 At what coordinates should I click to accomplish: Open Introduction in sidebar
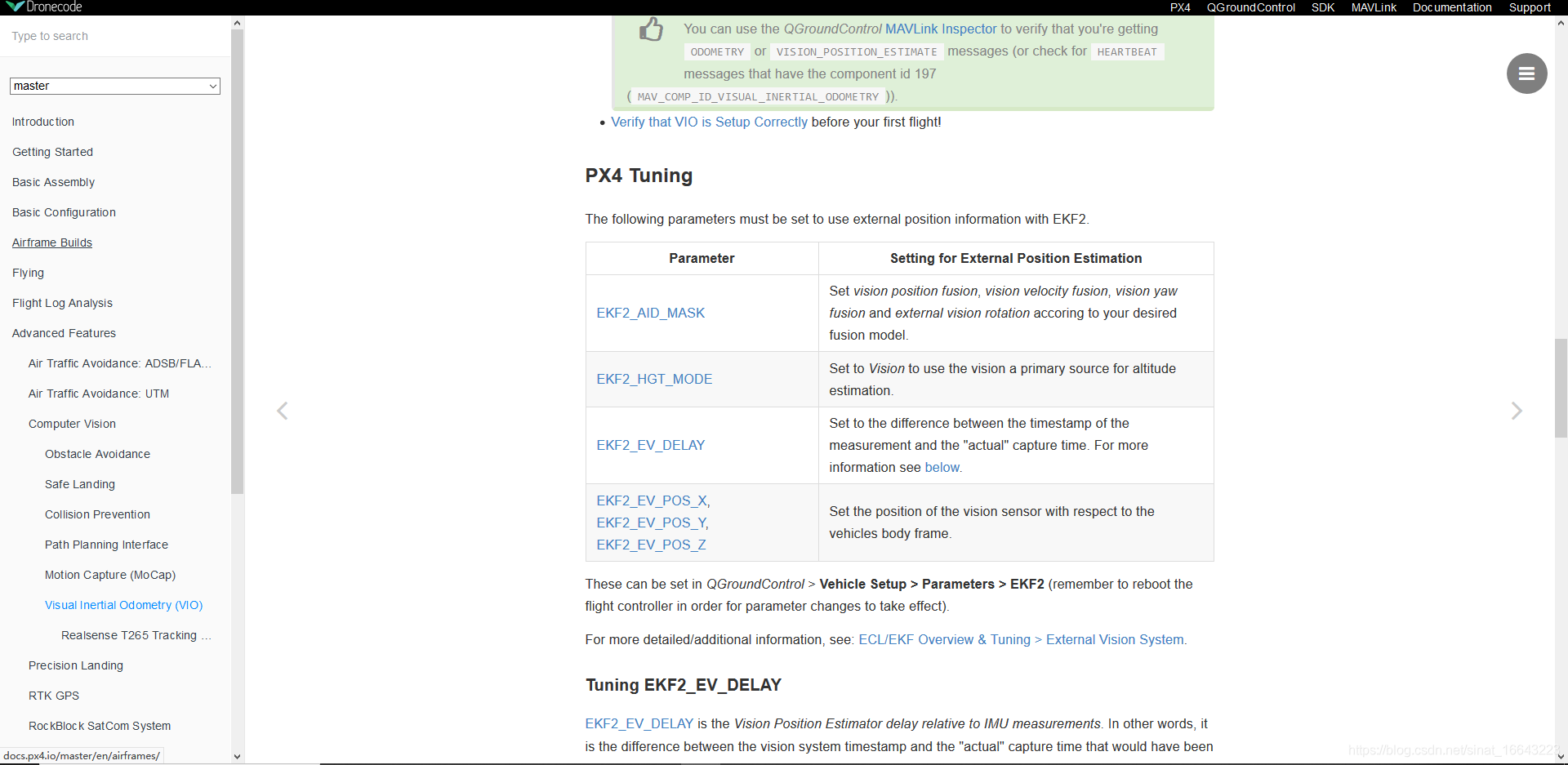click(x=43, y=122)
